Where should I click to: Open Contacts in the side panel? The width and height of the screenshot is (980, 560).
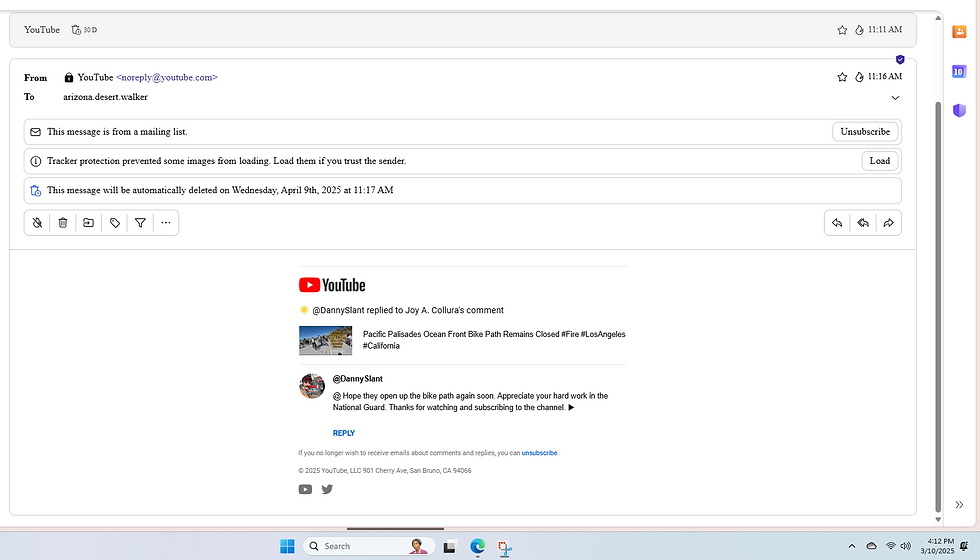tap(959, 31)
